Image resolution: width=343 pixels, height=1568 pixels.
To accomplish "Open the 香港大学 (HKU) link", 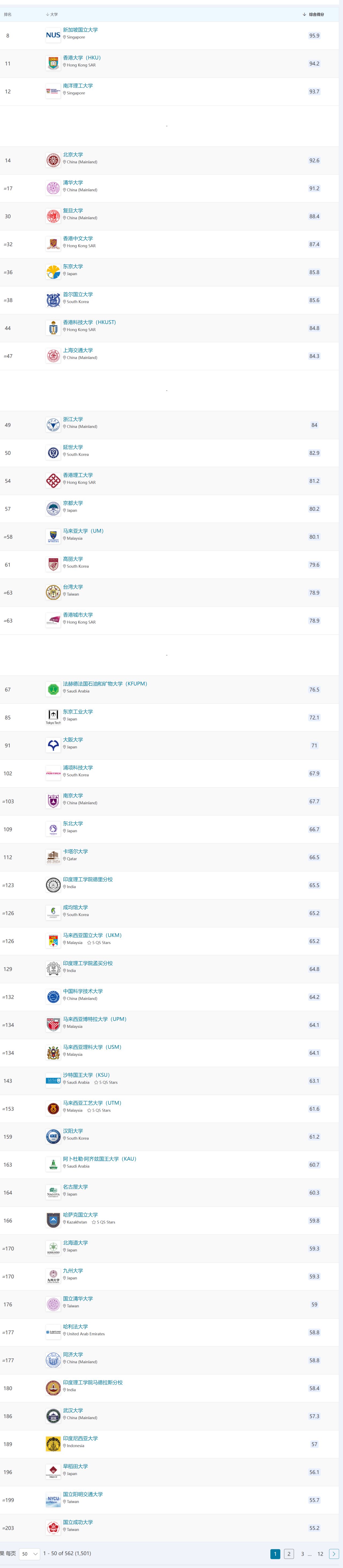I will (x=81, y=58).
